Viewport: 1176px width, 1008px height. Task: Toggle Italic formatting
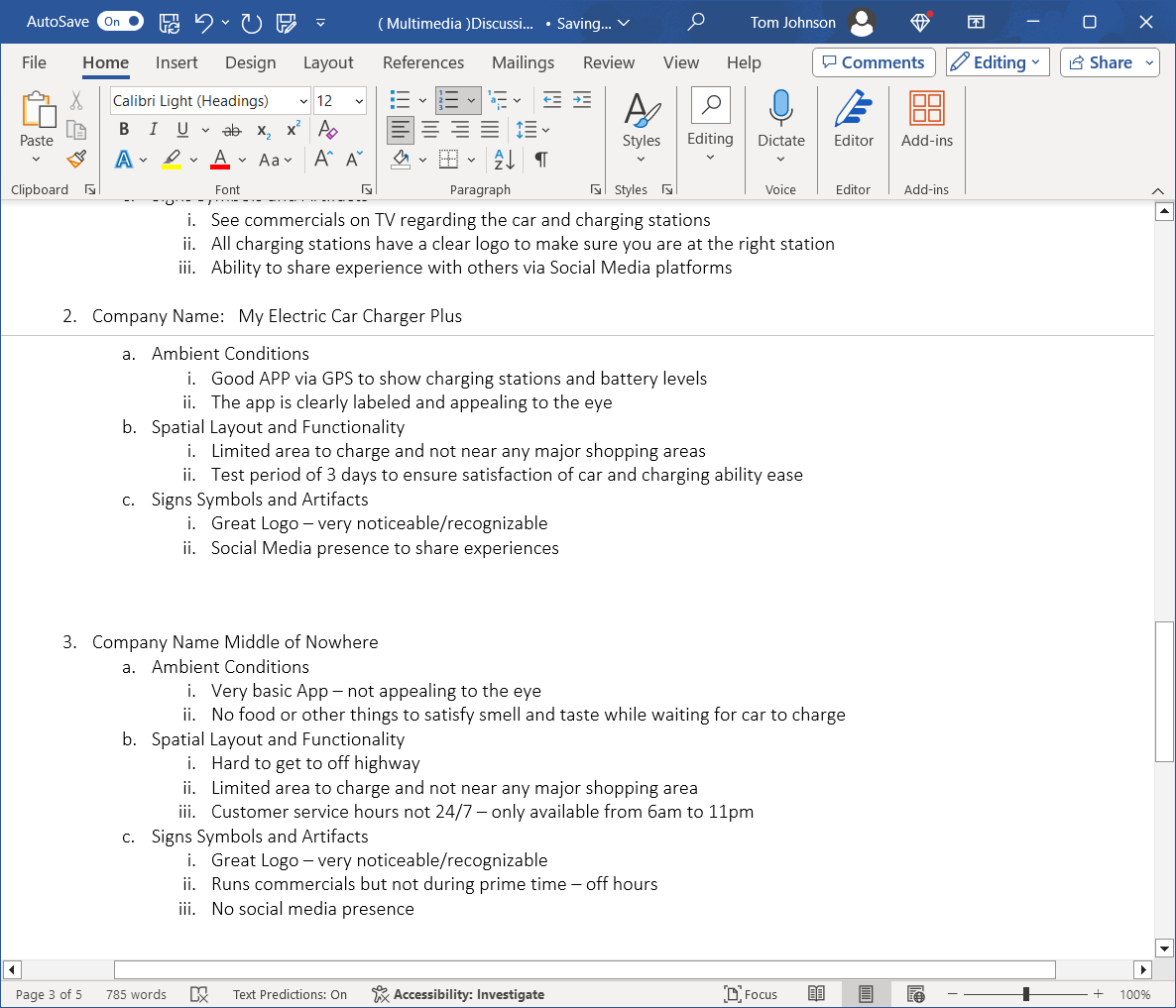coord(153,130)
